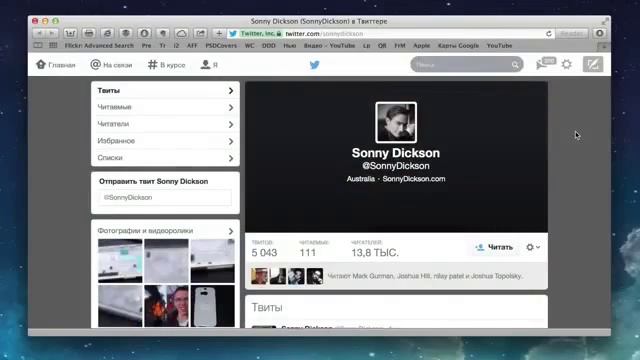The height and width of the screenshot is (360, 640).
Task: Click the chevron next to Избранное
Action: point(231,142)
